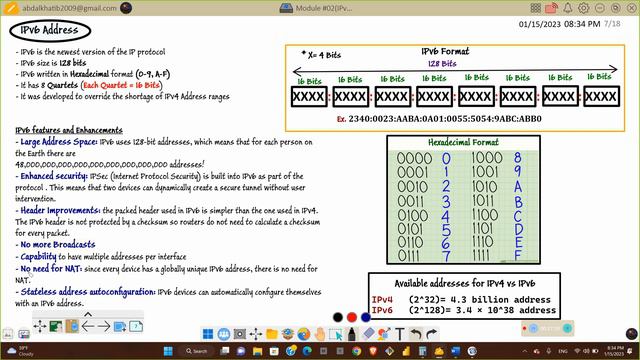Select the move/pan arrows in page navigation panel
The height and width of the screenshot is (360, 640).
(40, 326)
